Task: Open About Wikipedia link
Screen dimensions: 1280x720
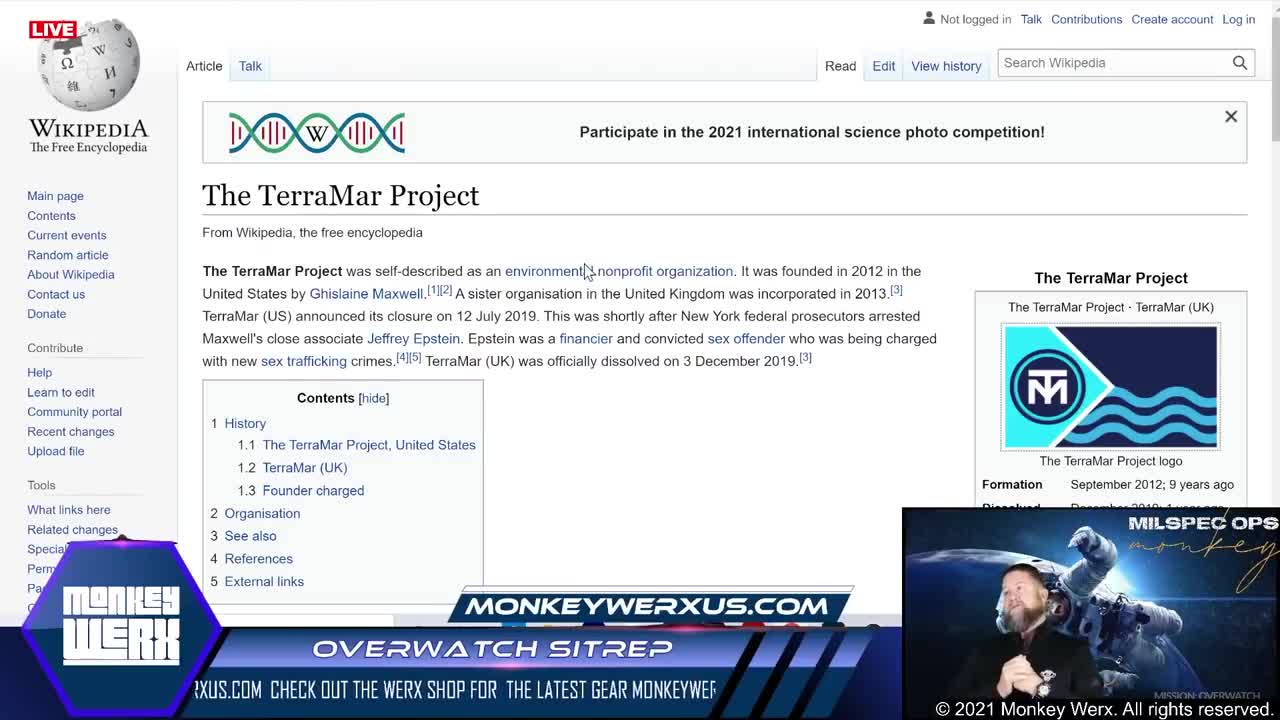Action: [x=70, y=274]
